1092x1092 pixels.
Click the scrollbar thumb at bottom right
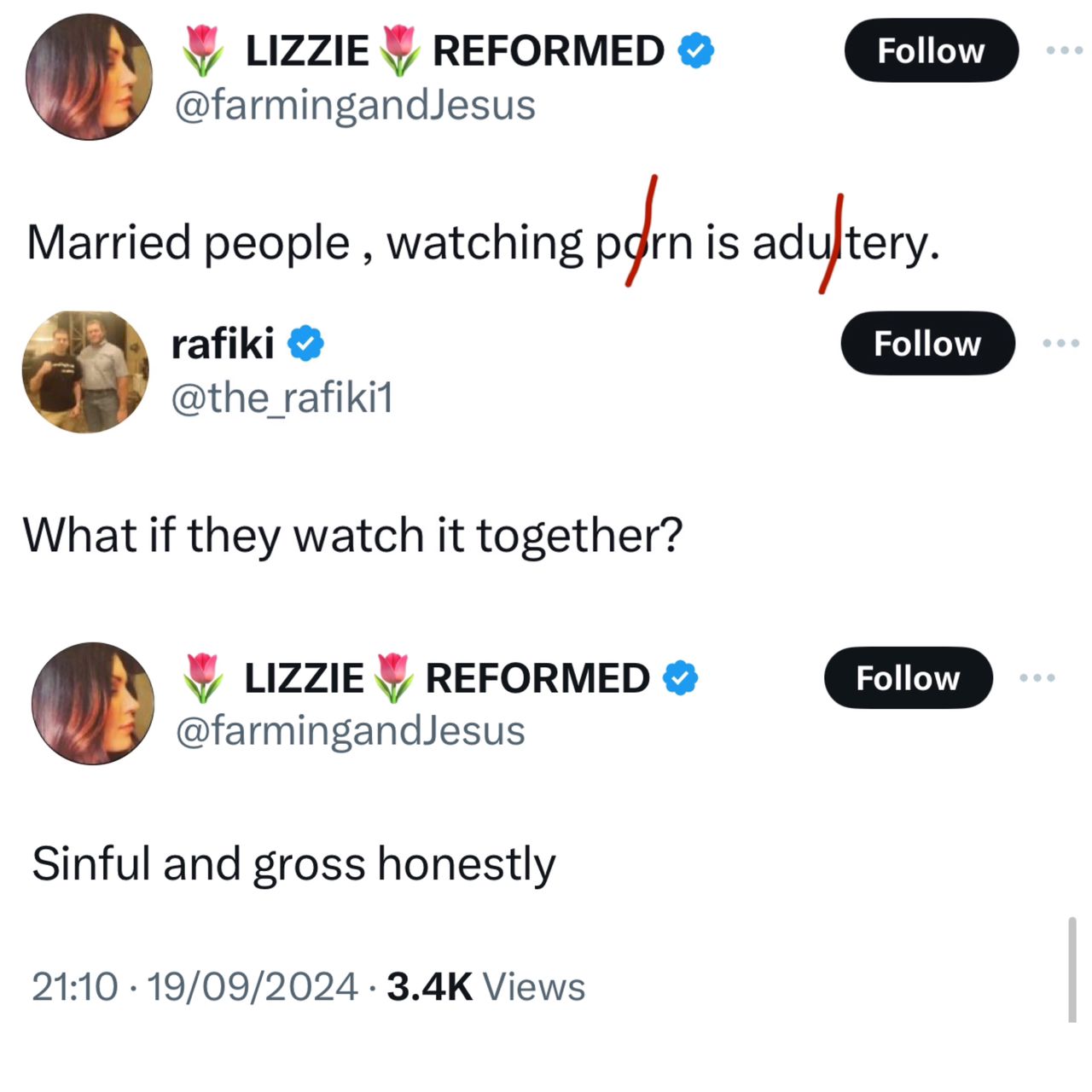1072,969
